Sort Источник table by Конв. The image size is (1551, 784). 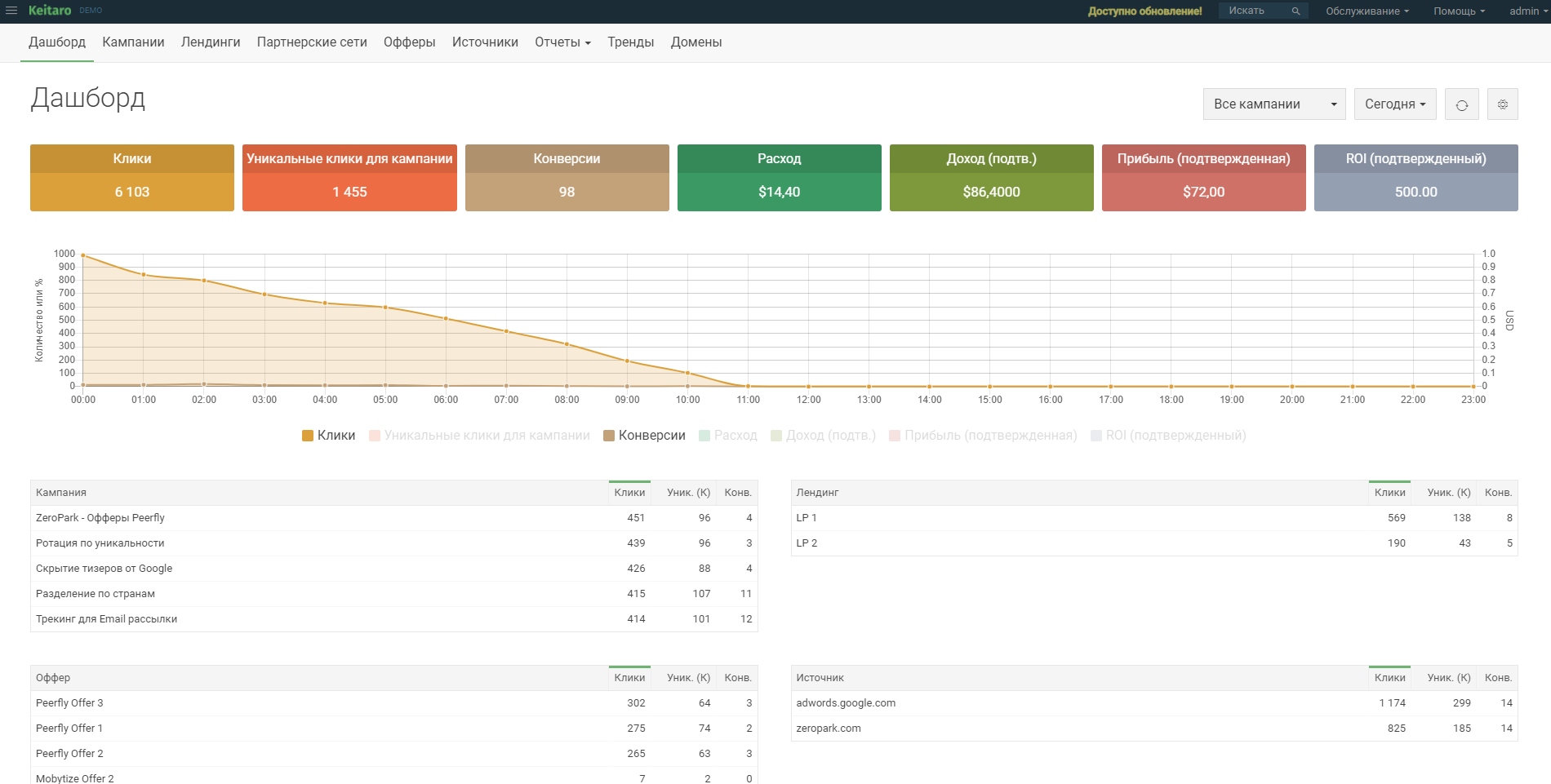1498,678
